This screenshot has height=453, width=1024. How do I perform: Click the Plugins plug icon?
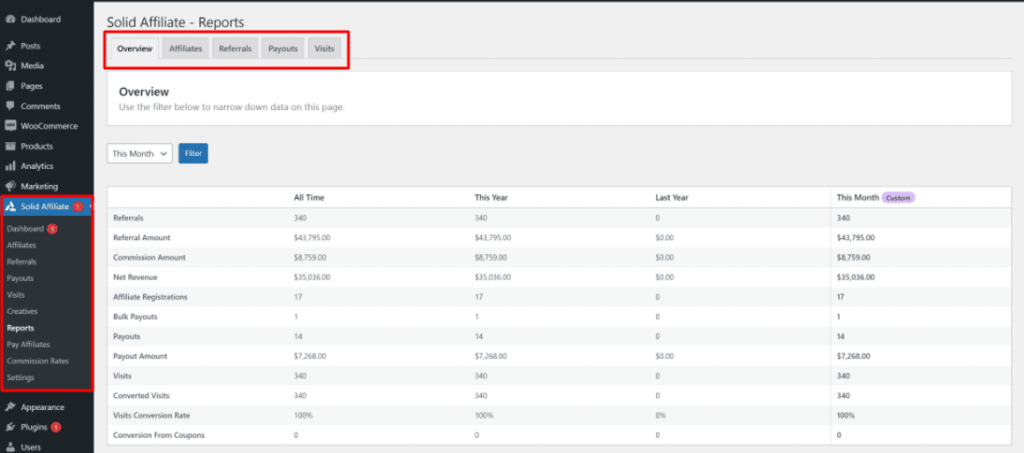coord(10,428)
